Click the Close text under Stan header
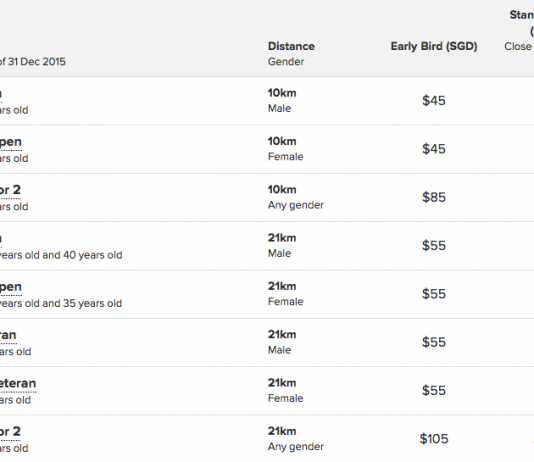 pos(518,46)
